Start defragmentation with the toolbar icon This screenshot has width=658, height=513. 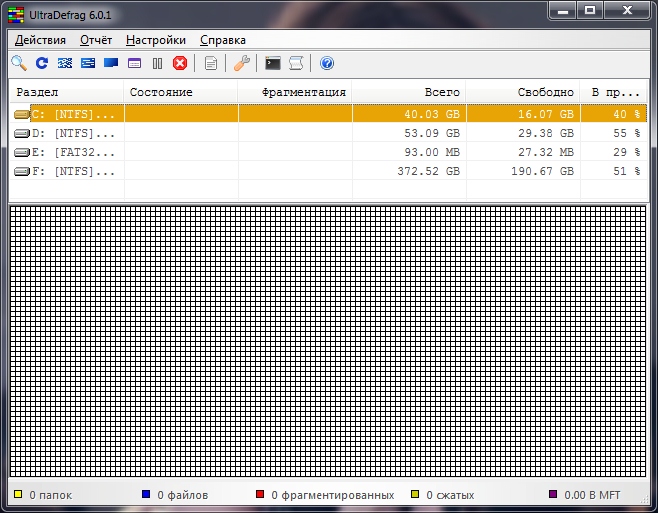[65, 63]
